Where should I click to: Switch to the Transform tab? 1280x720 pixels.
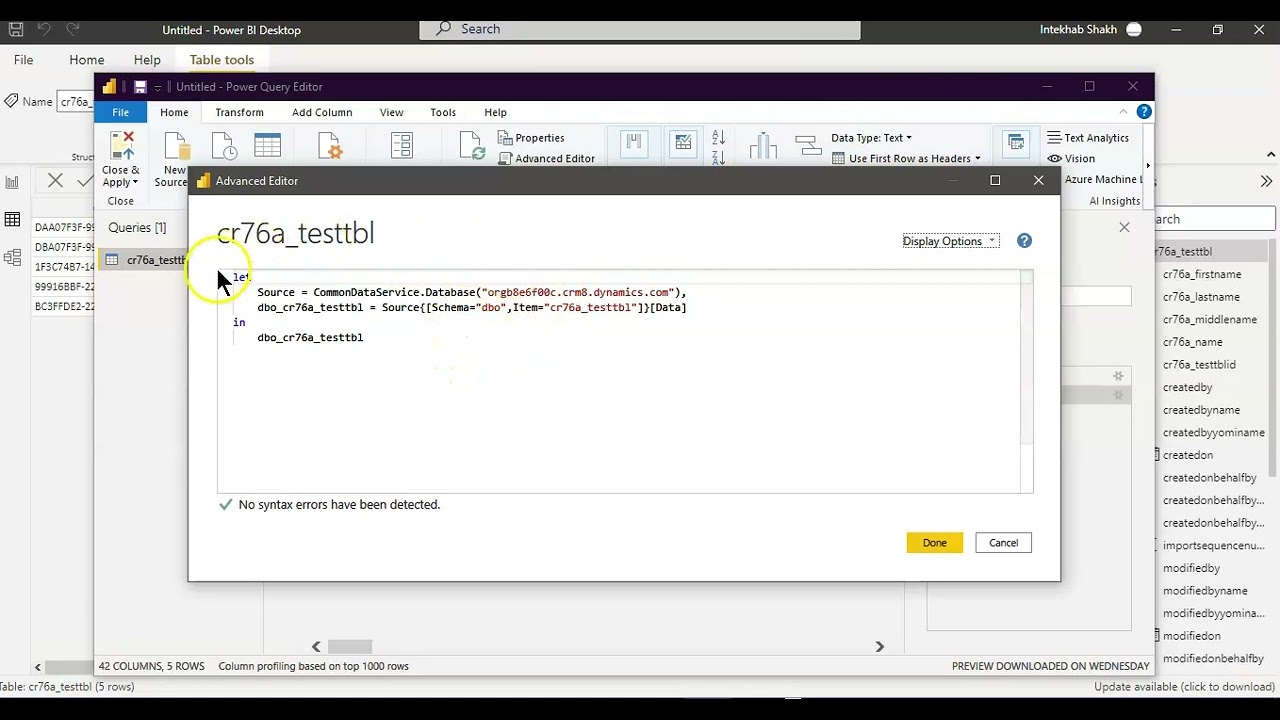click(x=239, y=112)
